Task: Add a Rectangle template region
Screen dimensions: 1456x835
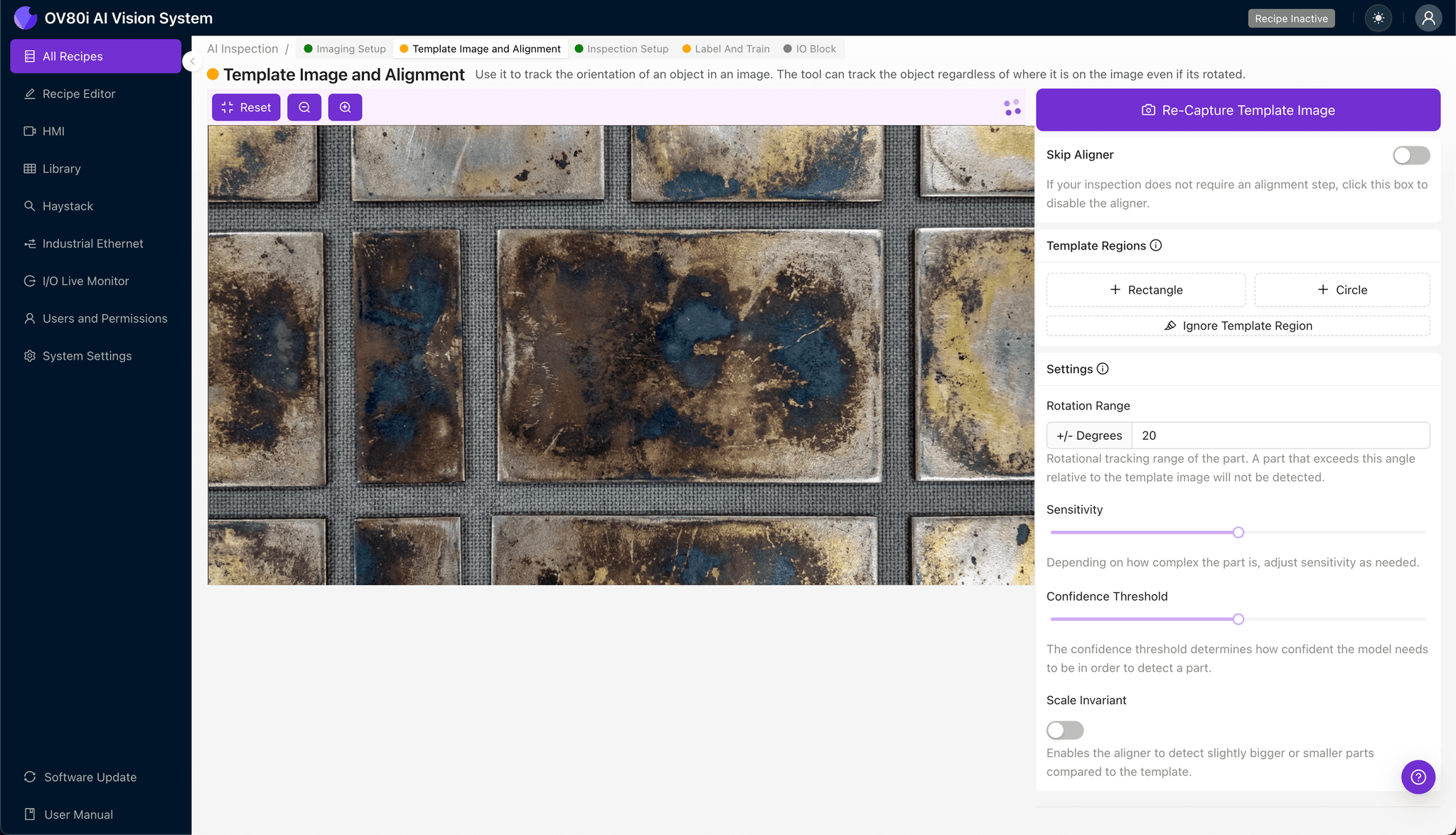Action: tap(1145, 290)
